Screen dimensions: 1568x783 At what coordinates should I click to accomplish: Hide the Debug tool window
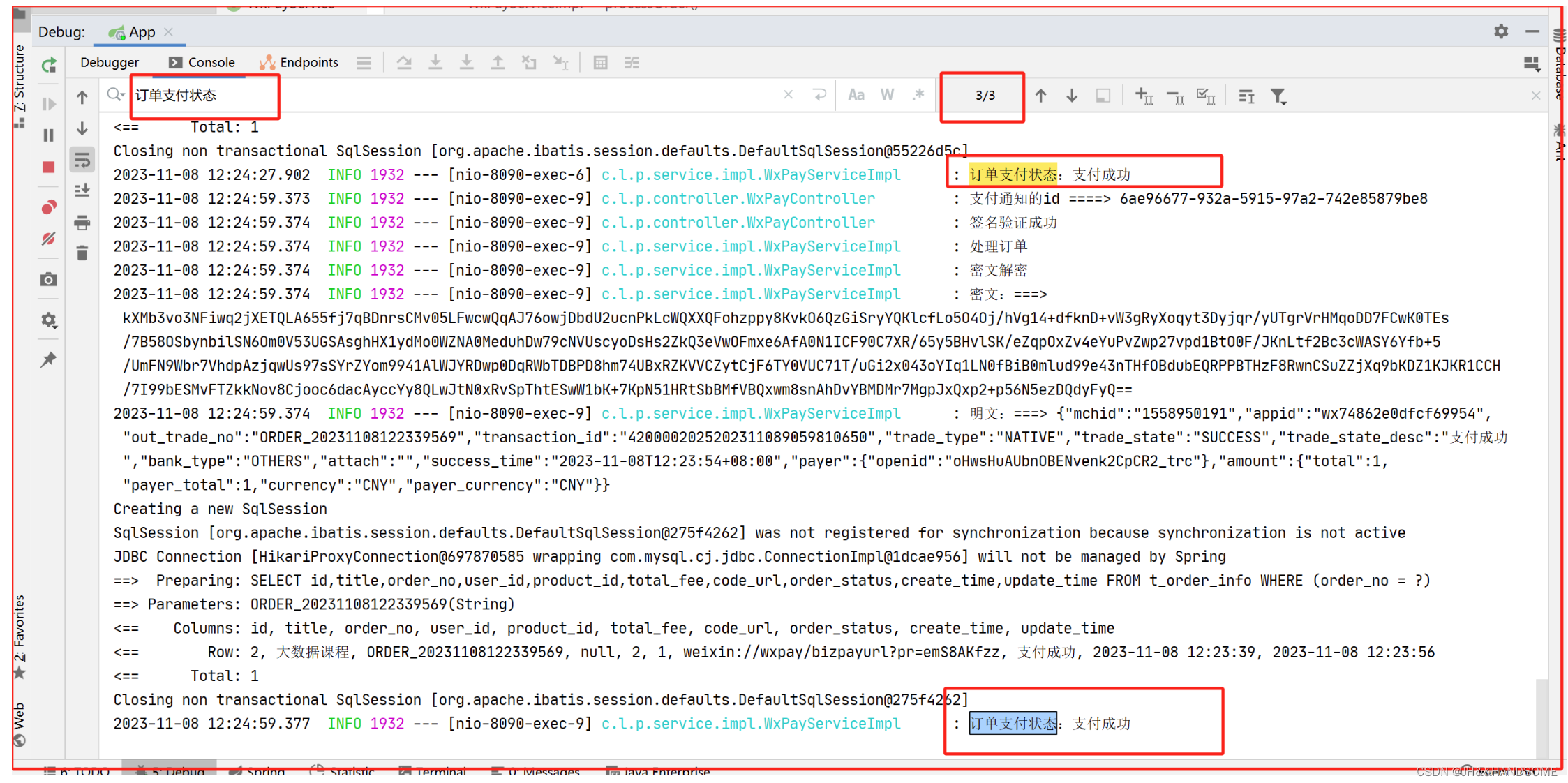(x=1532, y=31)
